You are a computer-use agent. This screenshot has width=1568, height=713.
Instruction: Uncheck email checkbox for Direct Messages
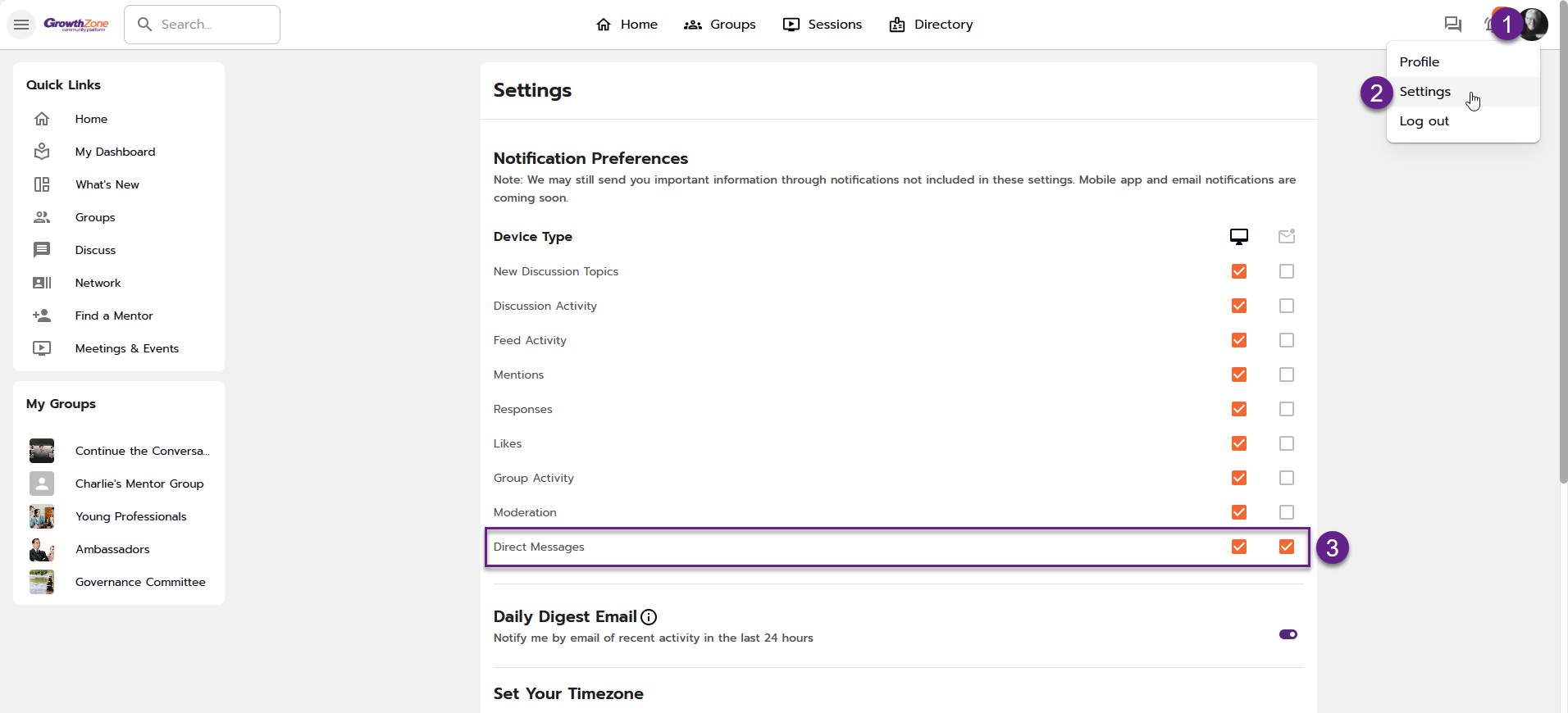[x=1287, y=547]
